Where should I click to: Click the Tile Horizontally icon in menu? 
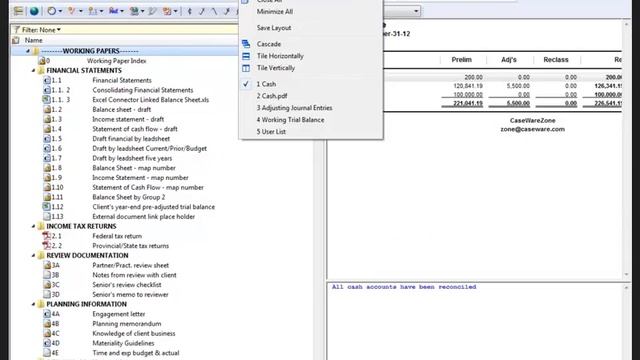(x=246, y=56)
